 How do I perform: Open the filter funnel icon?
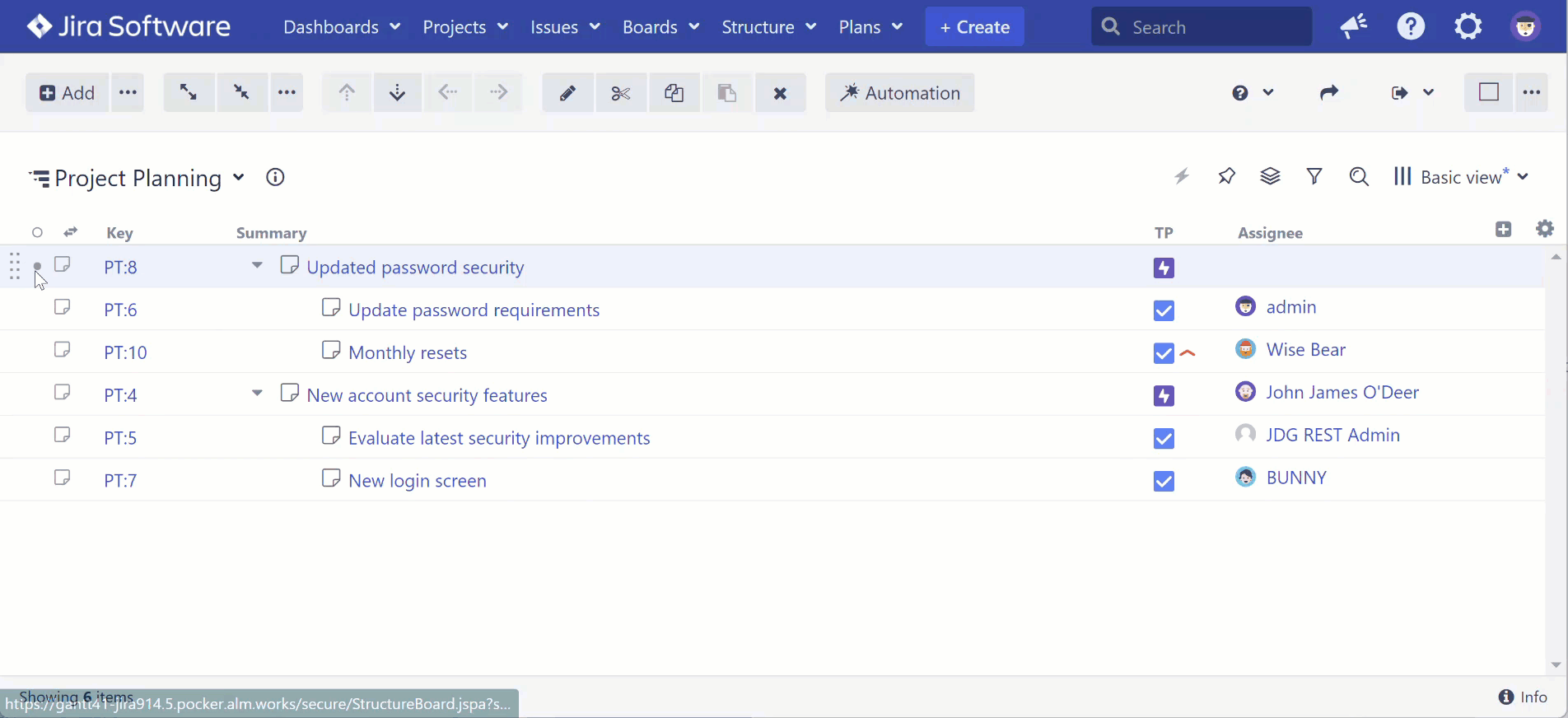click(x=1314, y=176)
